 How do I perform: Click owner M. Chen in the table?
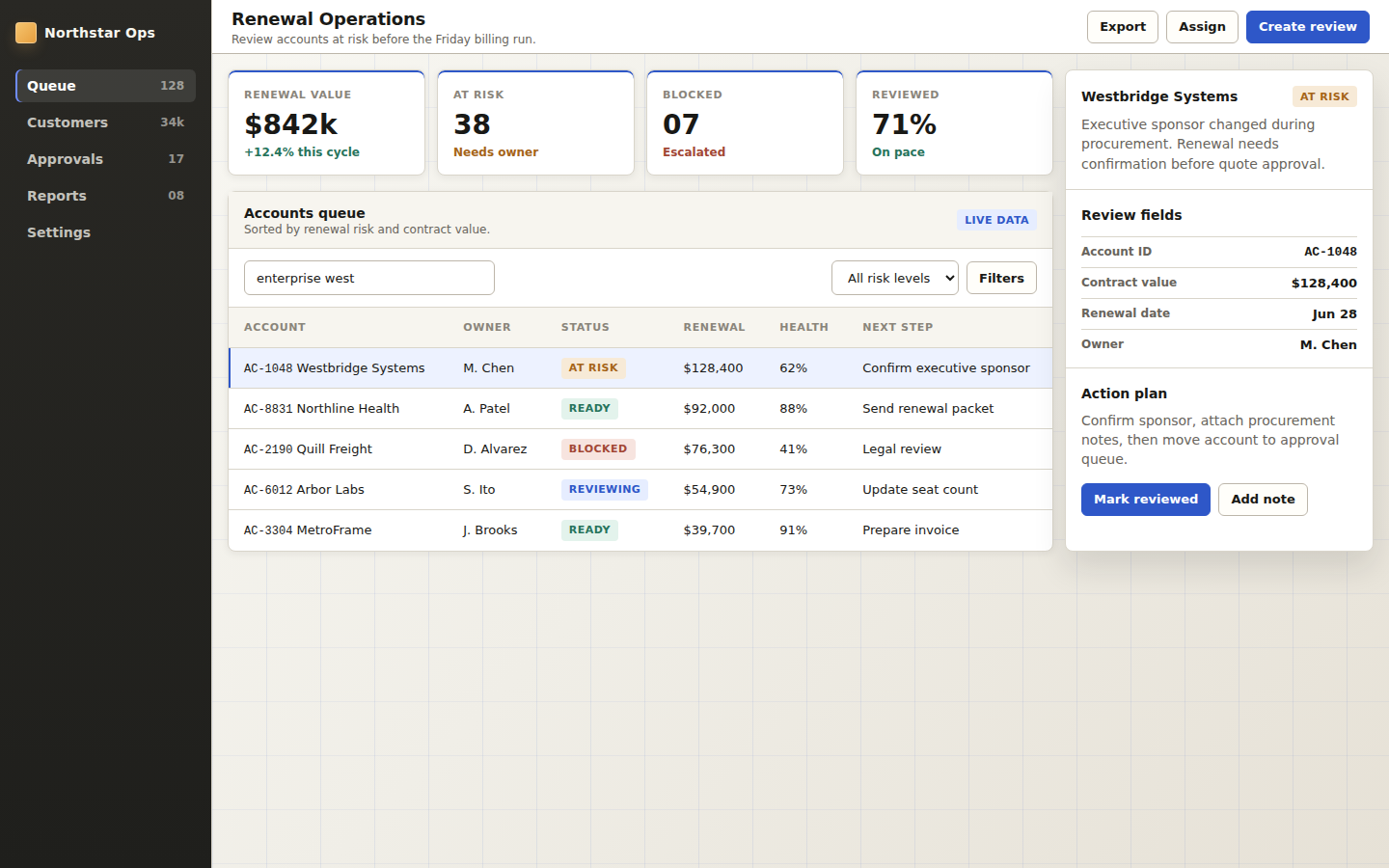(x=488, y=368)
